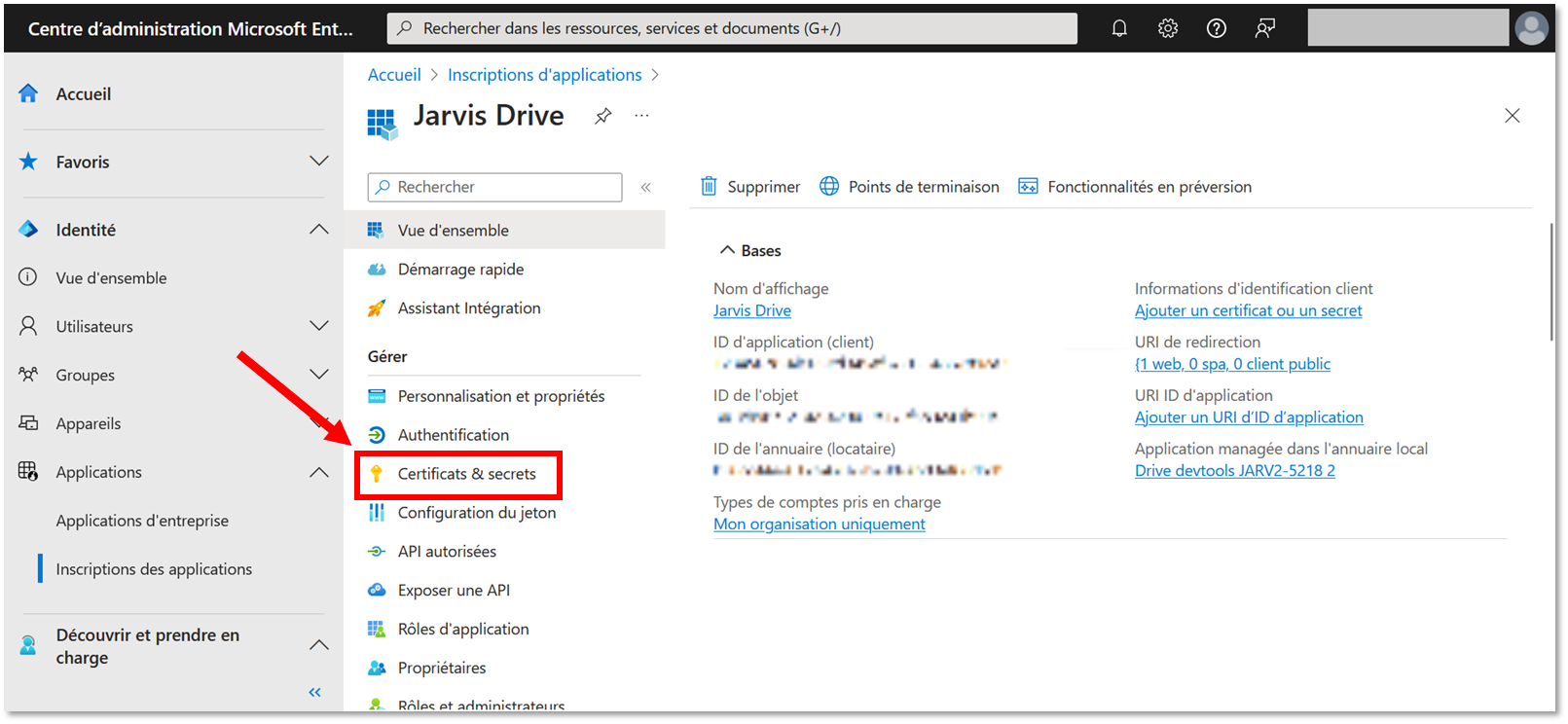The image size is (1568, 724).
Task: Click the Accueil home icon
Action: [x=28, y=93]
